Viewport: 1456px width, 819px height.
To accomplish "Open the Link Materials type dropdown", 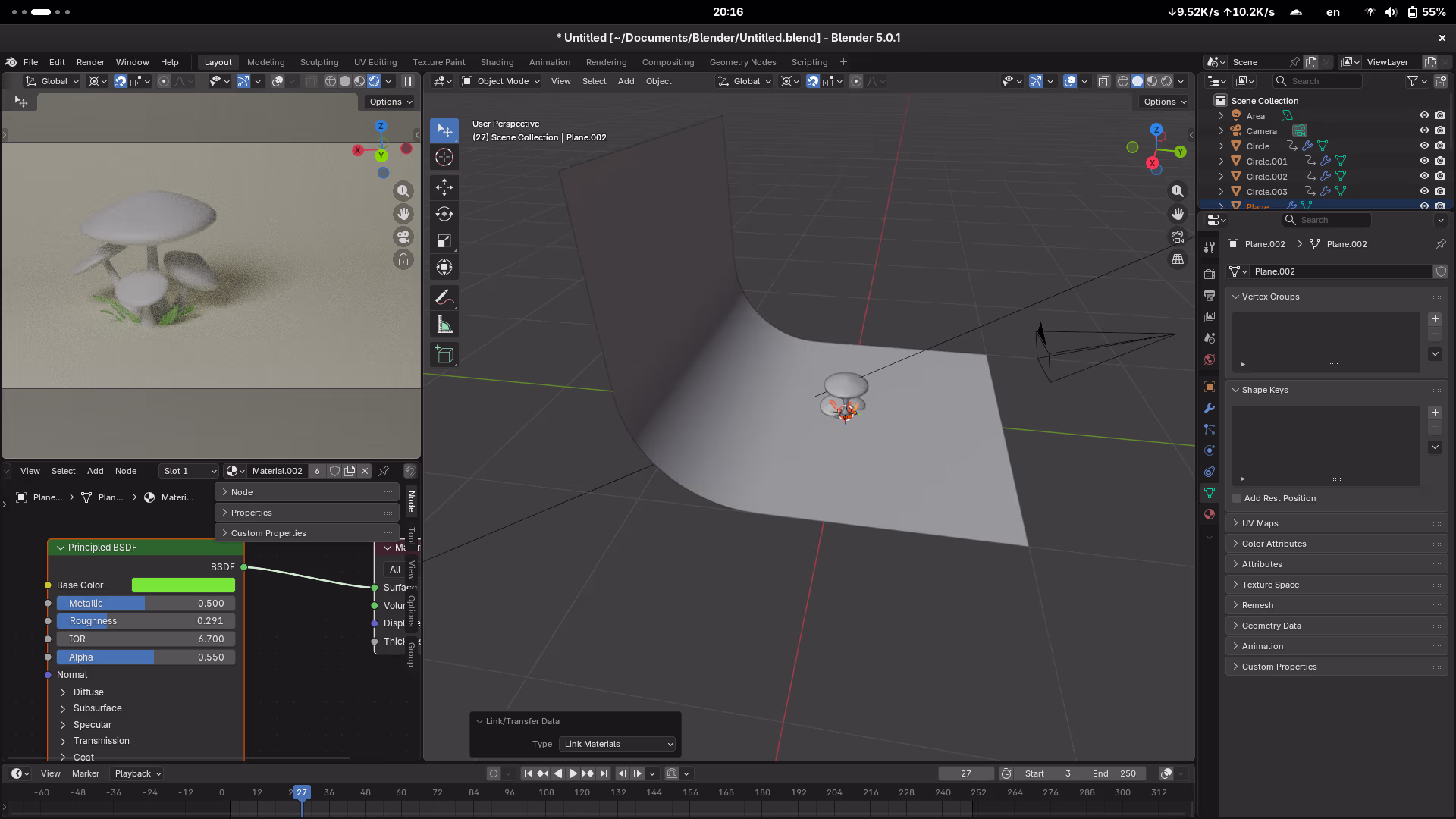I will pyautogui.click(x=618, y=744).
